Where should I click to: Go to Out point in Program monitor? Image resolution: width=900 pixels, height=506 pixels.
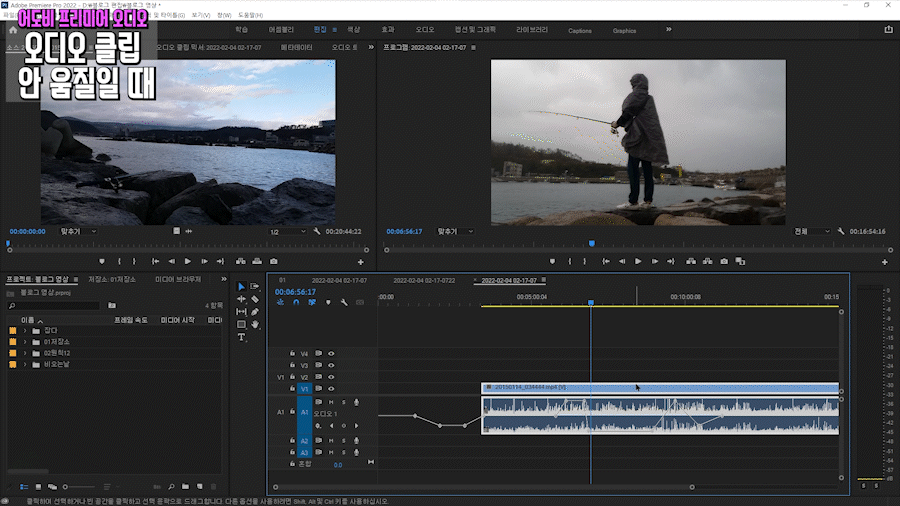coord(670,262)
